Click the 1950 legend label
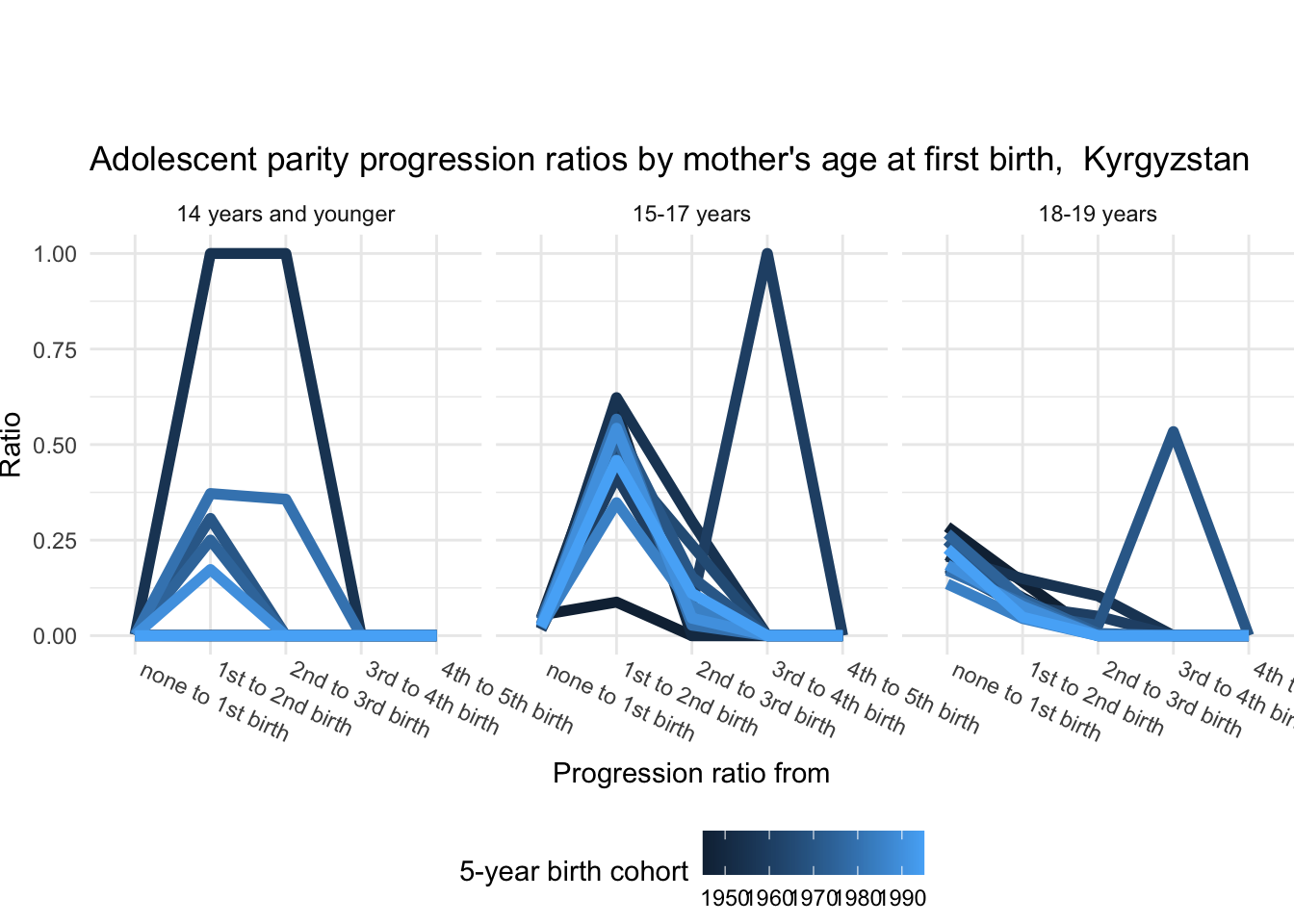The image size is (1294, 924). point(724,899)
